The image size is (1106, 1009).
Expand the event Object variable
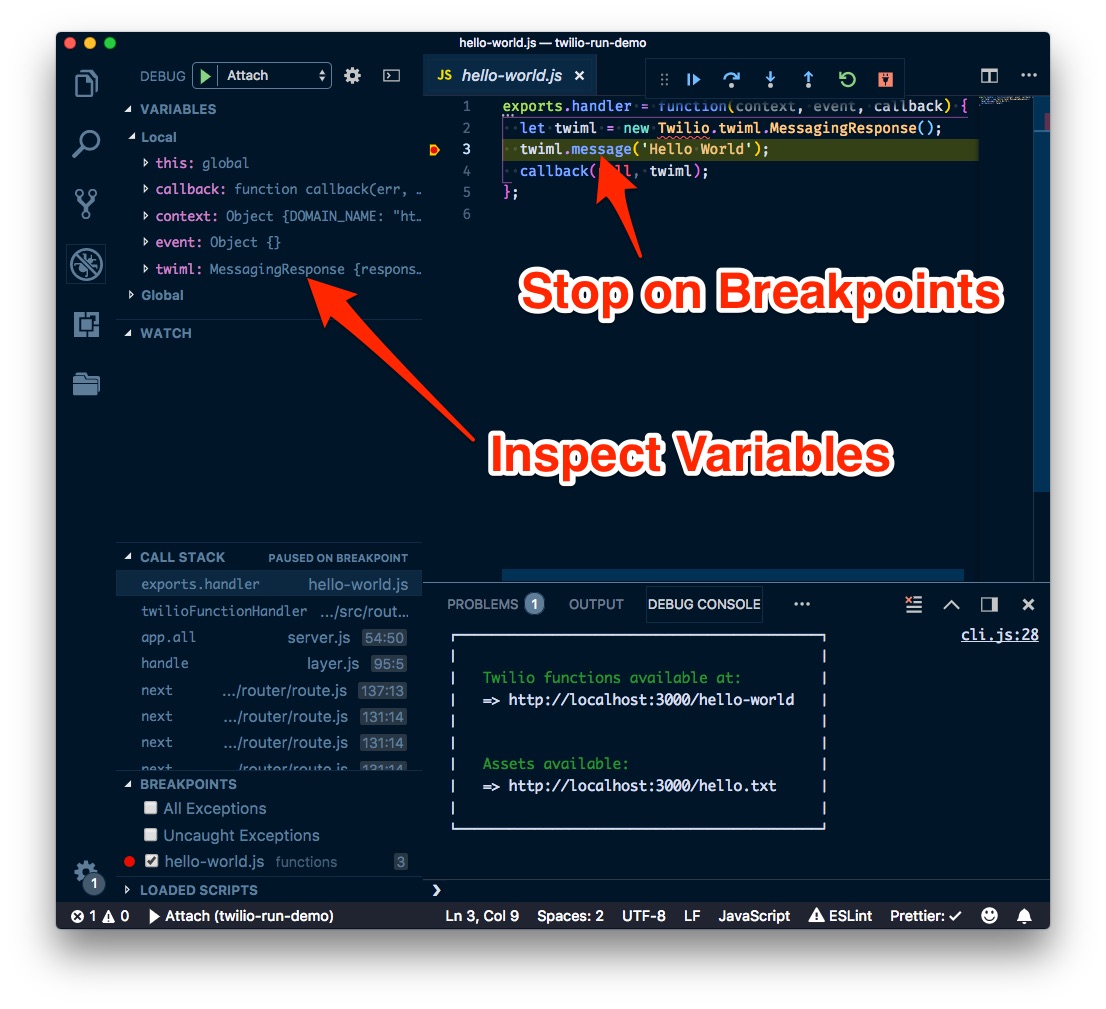click(145, 242)
